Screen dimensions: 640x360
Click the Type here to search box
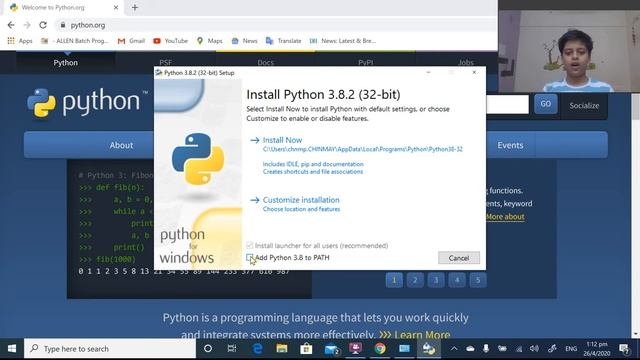point(110,349)
